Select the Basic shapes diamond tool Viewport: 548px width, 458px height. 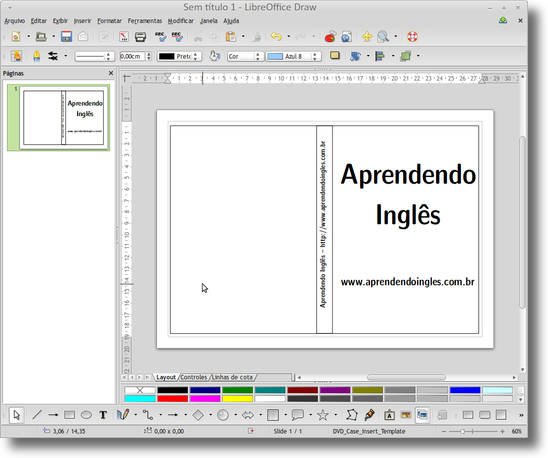click(x=198, y=415)
